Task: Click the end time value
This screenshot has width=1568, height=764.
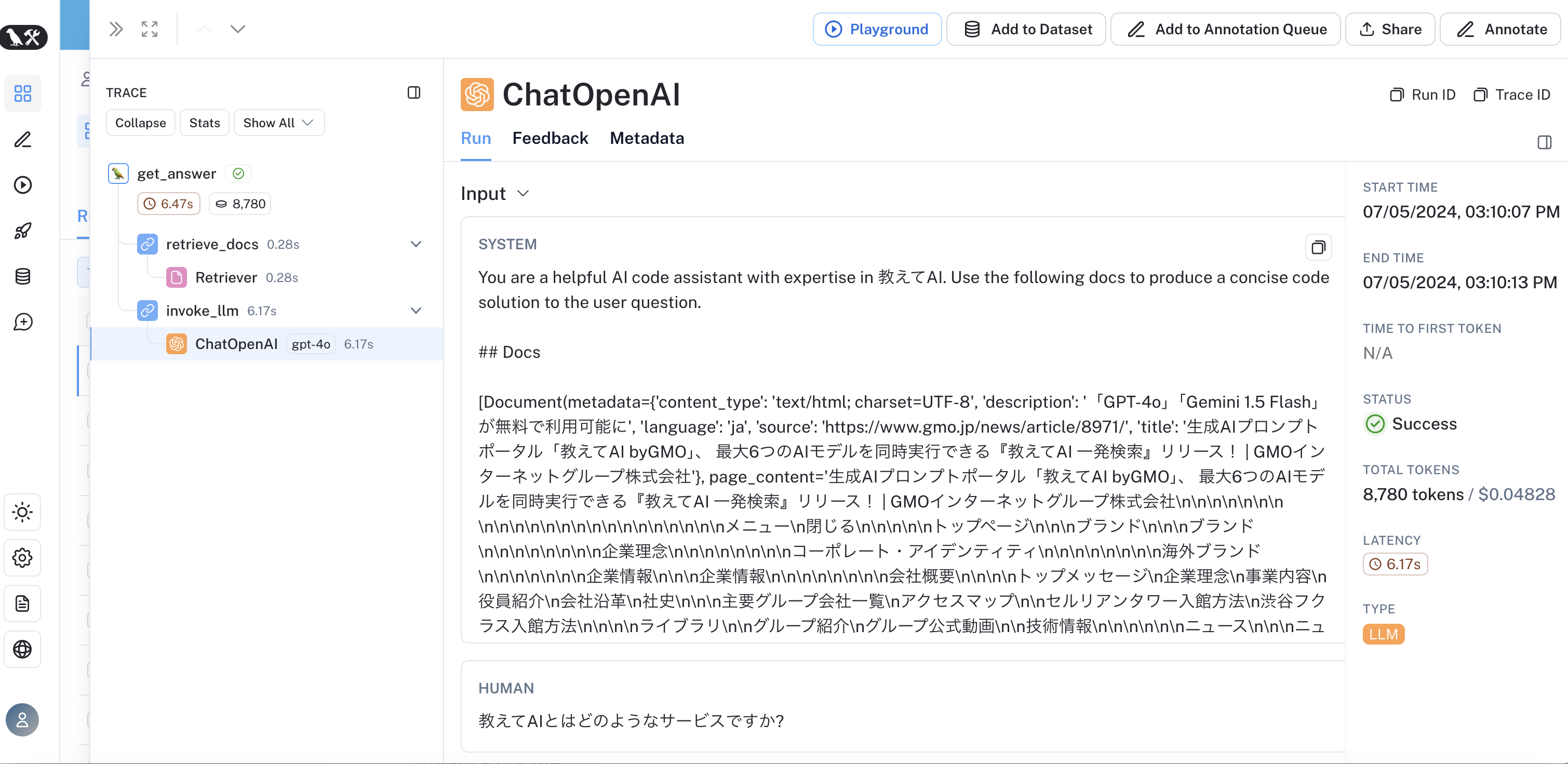Action: pyautogui.click(x=1459, y=283)
